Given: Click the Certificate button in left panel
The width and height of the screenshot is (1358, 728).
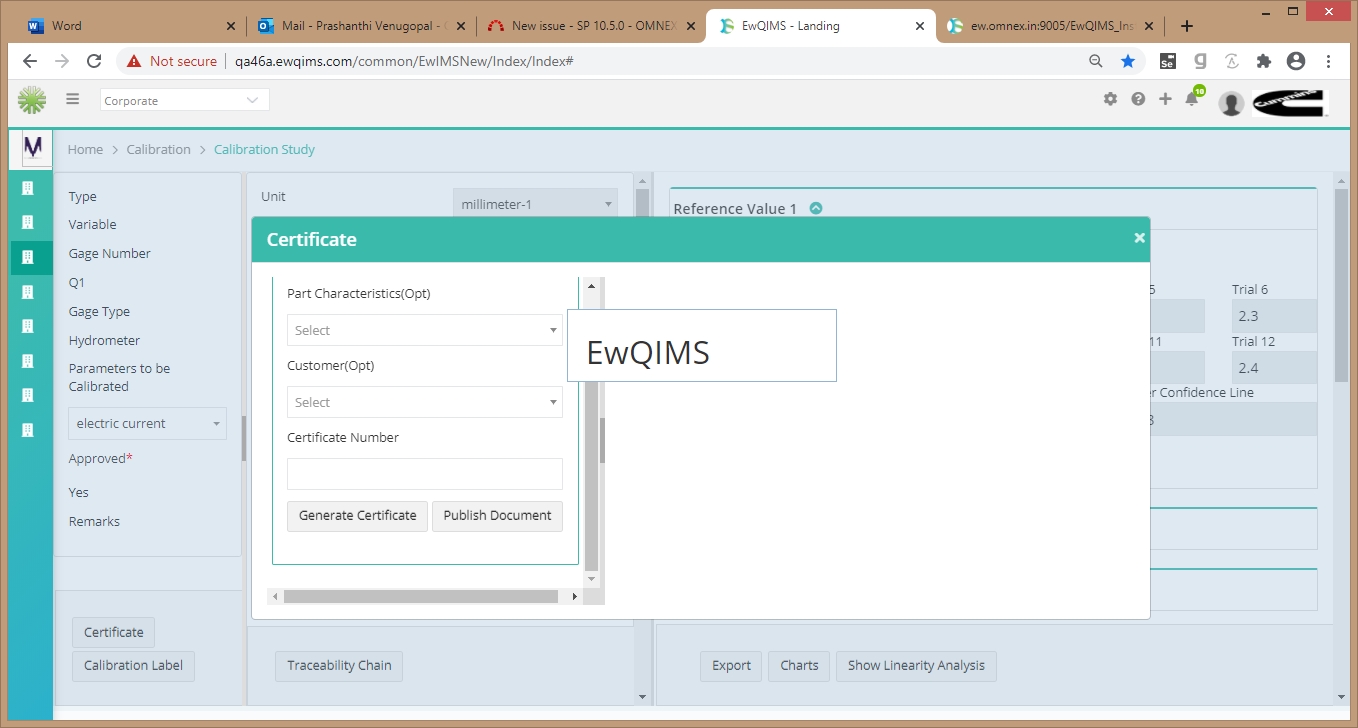Looking at the screenshot, I should (x=113, y=632).
